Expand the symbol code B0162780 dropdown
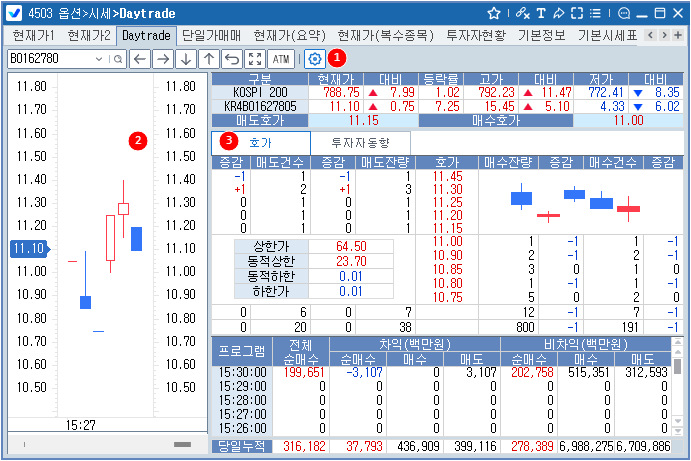 (x=99, y=59)
